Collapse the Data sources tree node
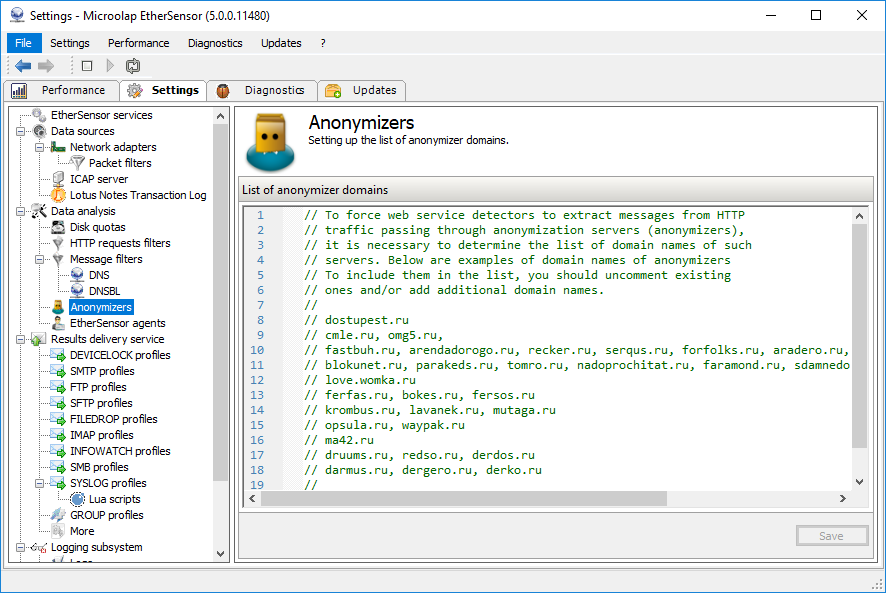Image resolution: width=886 pixels, height=593 pixels. (x=21, y=132)
